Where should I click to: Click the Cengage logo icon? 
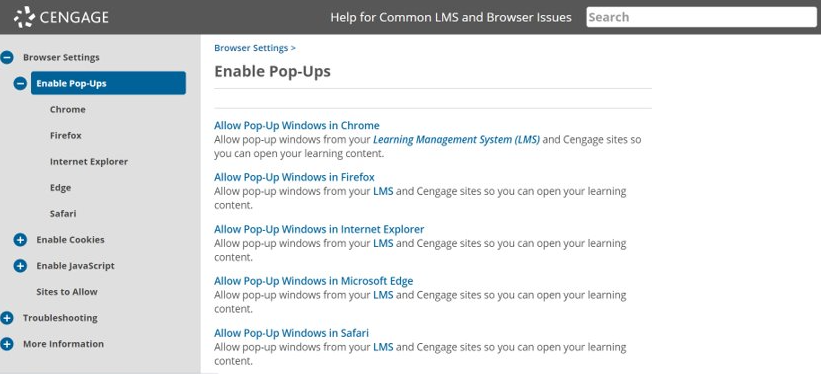tap(25, 17)
